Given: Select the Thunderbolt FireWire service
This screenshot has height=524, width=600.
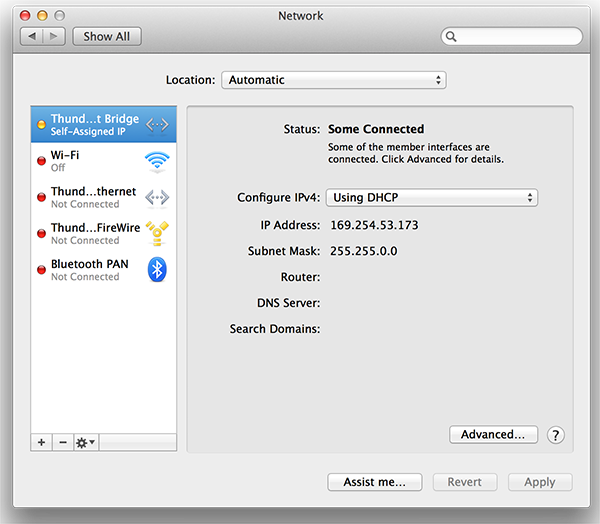Looking at the screenshot, I should (103, 233).
